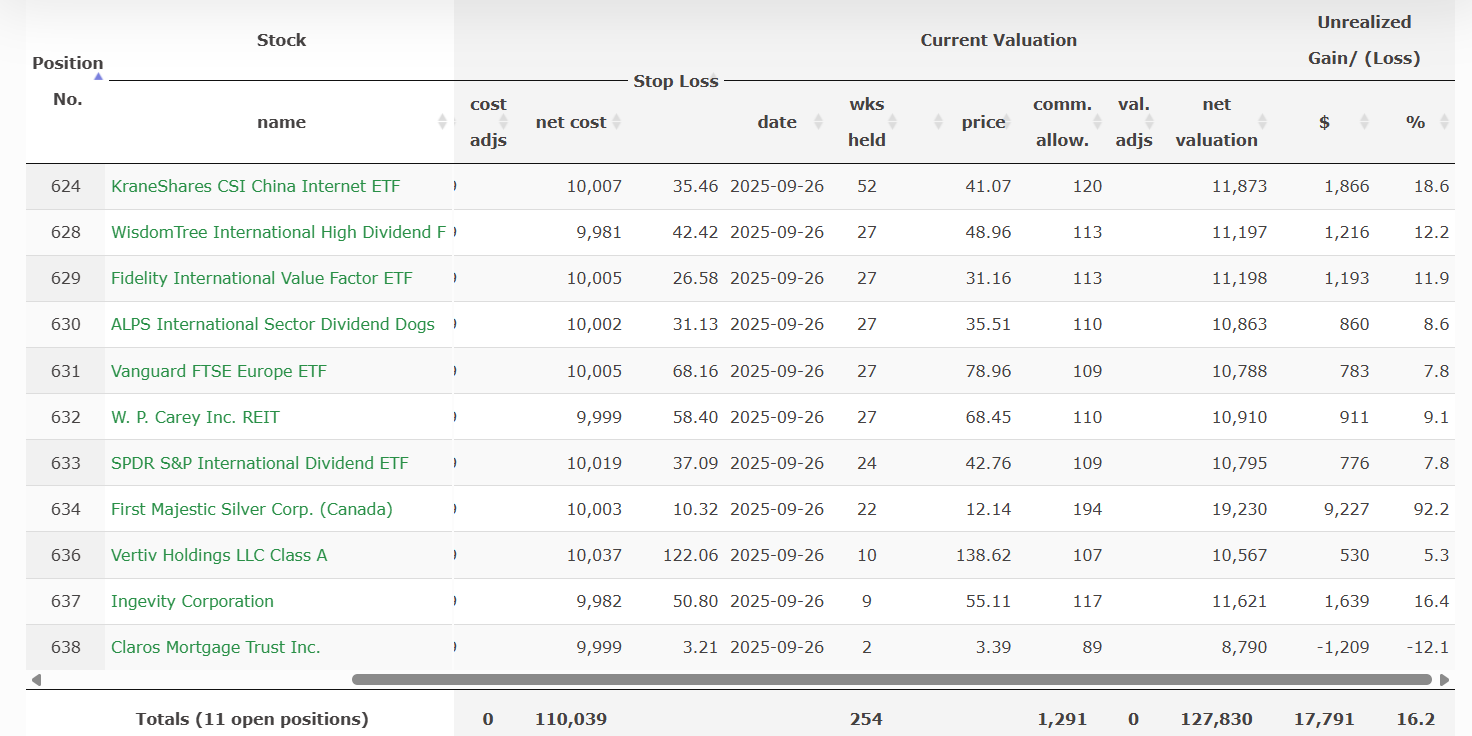Open W. P. Carey Inc. REIT link
This screenshot has width=1472, height=736.
195,417
